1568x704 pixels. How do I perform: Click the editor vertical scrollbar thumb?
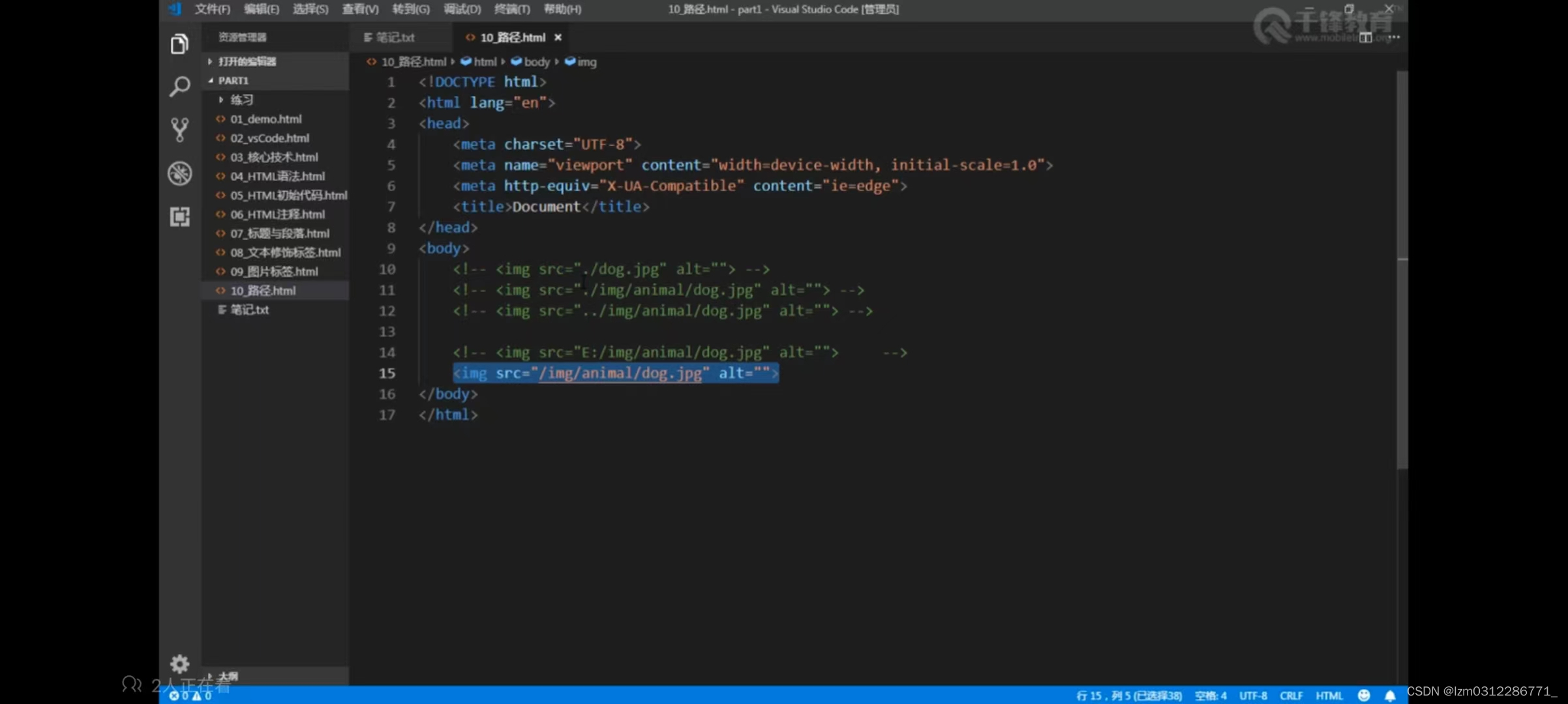click(1402, 269)
